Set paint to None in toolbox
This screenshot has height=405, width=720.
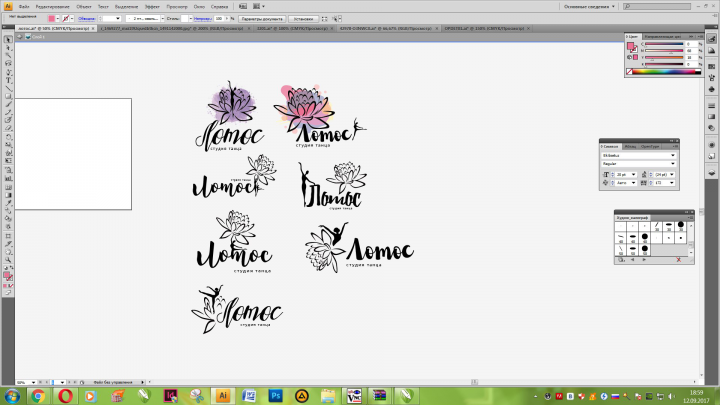pos(11,286)
